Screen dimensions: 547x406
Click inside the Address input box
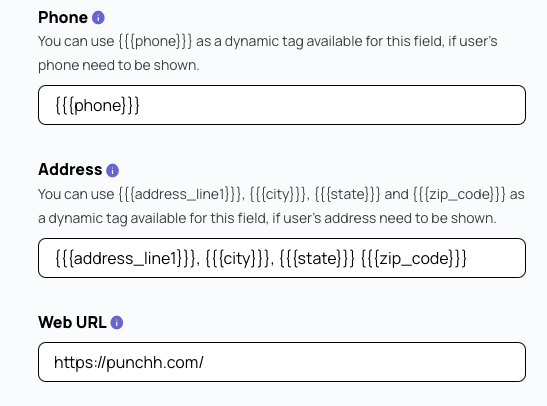(x=282, y=258)
